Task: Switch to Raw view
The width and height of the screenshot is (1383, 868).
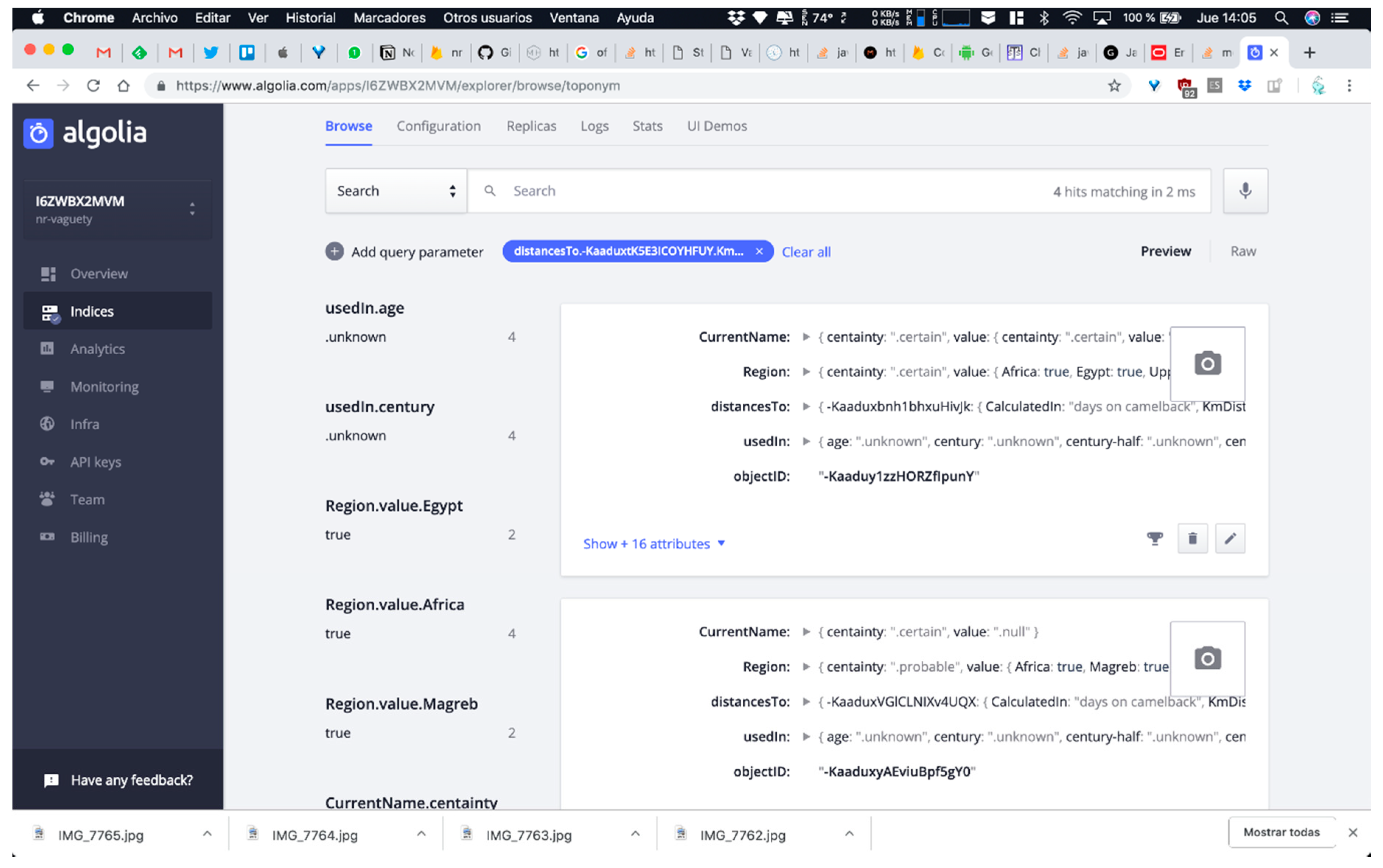Action: click(x=1242, y=252)
